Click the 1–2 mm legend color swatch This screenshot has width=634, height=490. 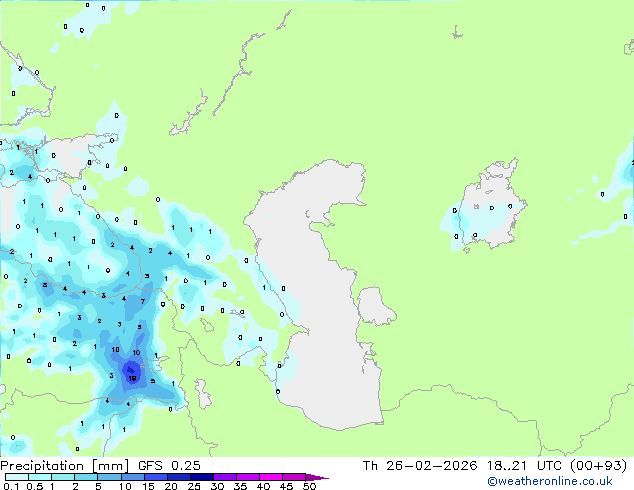pos(63,477)
